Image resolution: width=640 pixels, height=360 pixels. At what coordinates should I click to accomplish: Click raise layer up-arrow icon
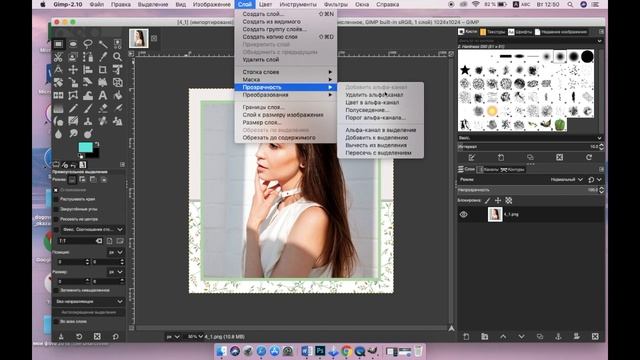pos(503,337)
